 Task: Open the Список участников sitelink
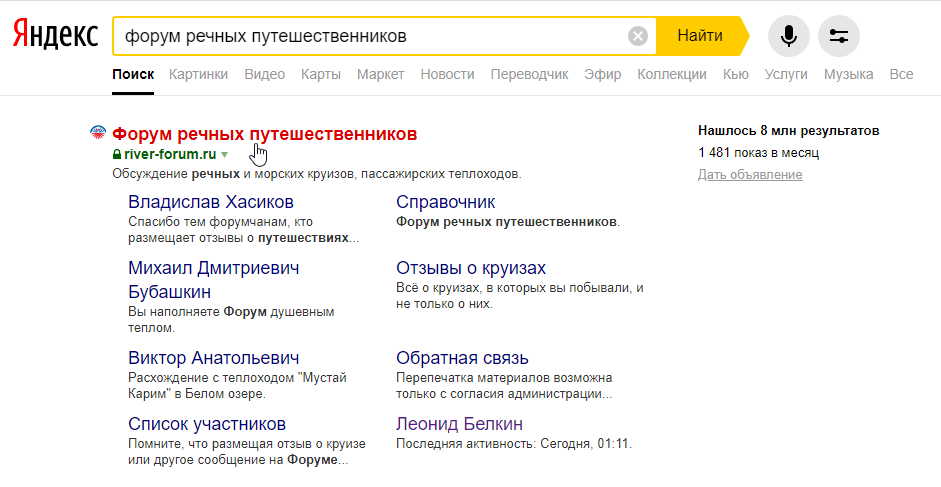click(206, 424)
